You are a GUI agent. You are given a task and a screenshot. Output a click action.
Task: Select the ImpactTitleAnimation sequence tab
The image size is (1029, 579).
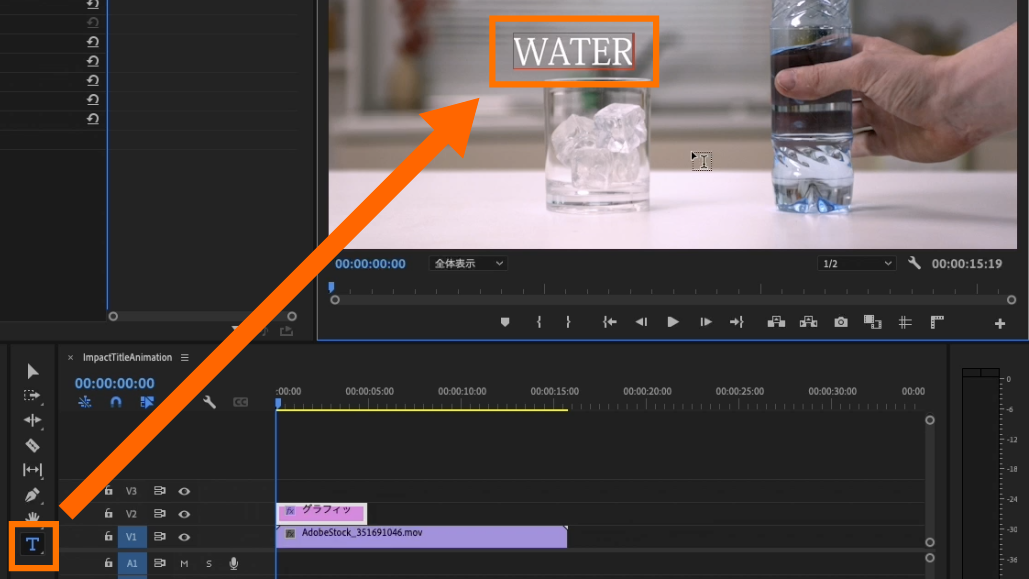pos(127,358)
